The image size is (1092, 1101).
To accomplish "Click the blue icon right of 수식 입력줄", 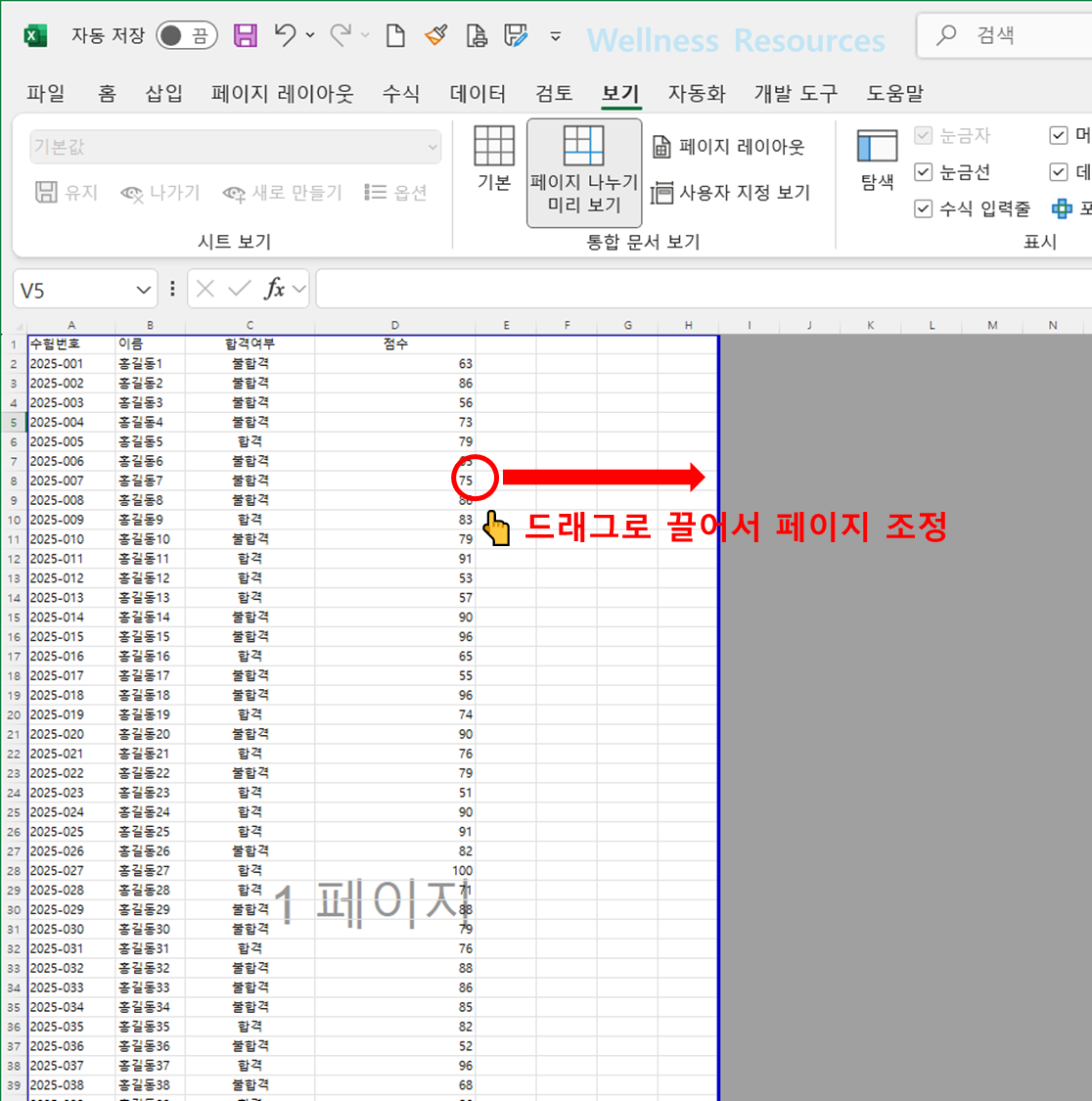I will pos(1062,208).
